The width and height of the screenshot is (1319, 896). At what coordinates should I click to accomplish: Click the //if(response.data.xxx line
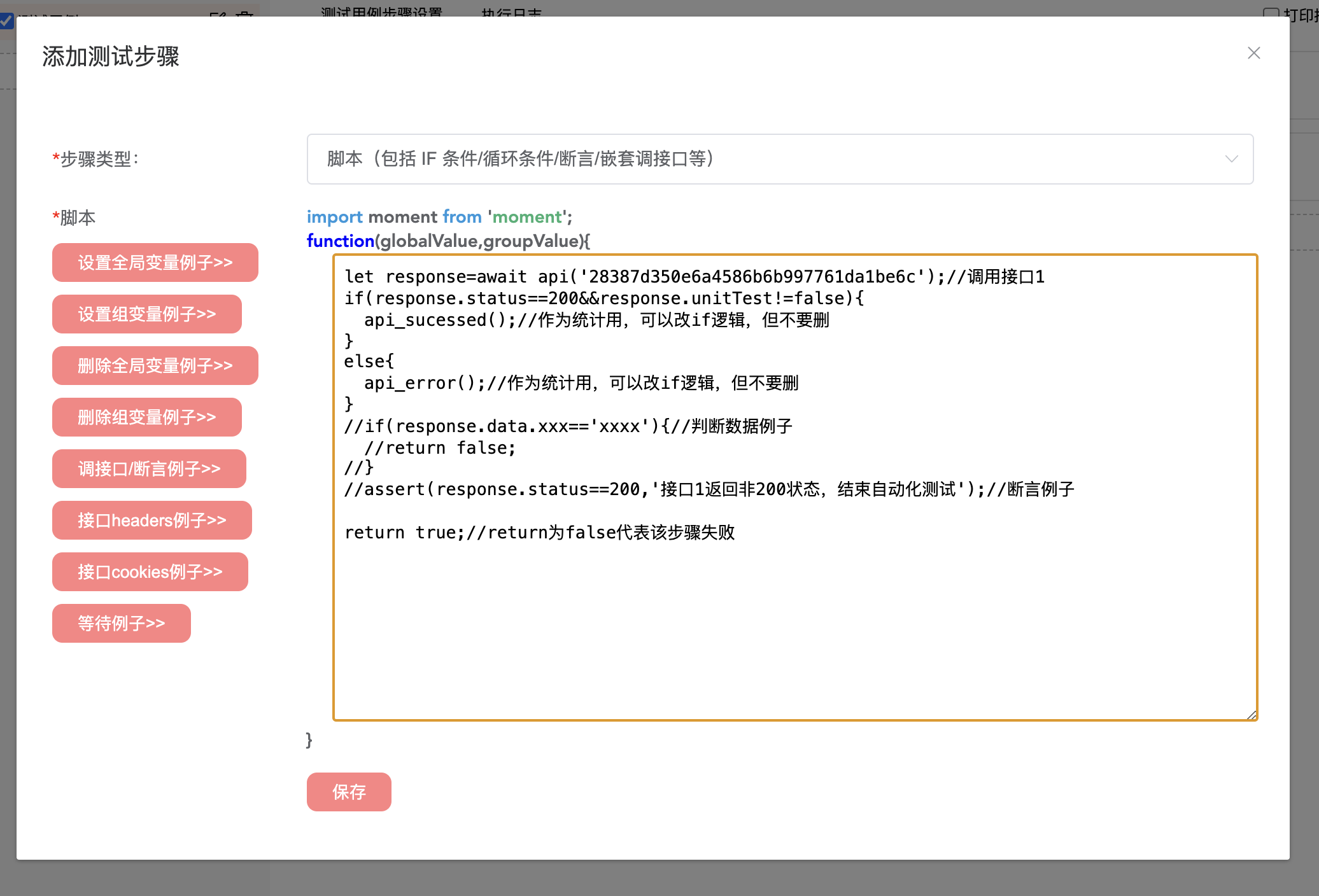click(x=568, y=426)
